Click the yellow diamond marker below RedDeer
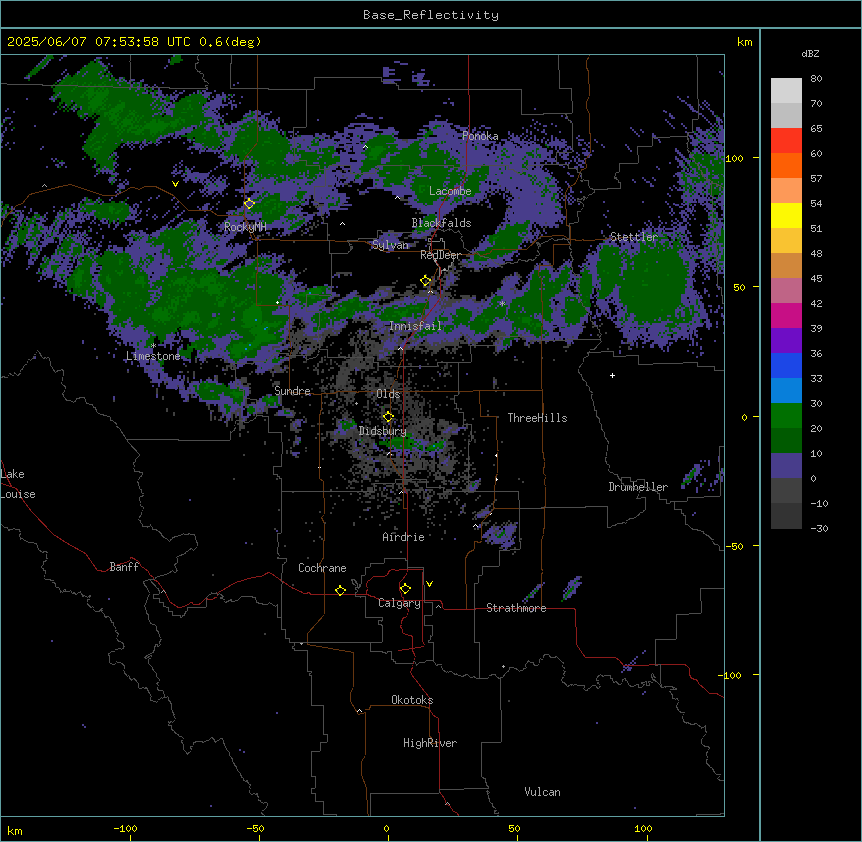The width and height of the screenshot is (862, 842). 425,281
